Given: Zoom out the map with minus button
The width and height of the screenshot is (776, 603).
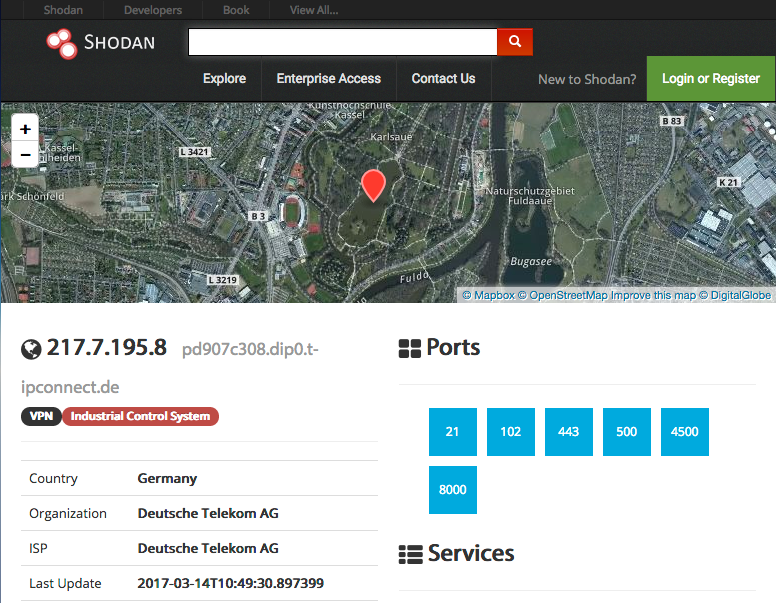Looking at the screenshot, I should 25,154.
